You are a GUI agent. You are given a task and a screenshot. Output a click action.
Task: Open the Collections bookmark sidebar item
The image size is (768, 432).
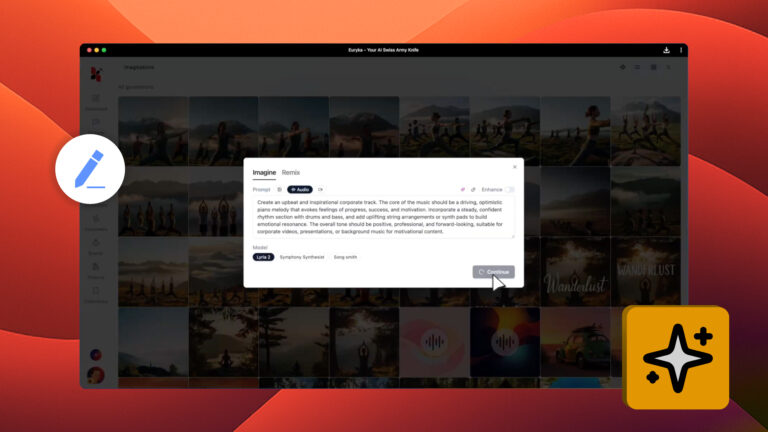96,294
